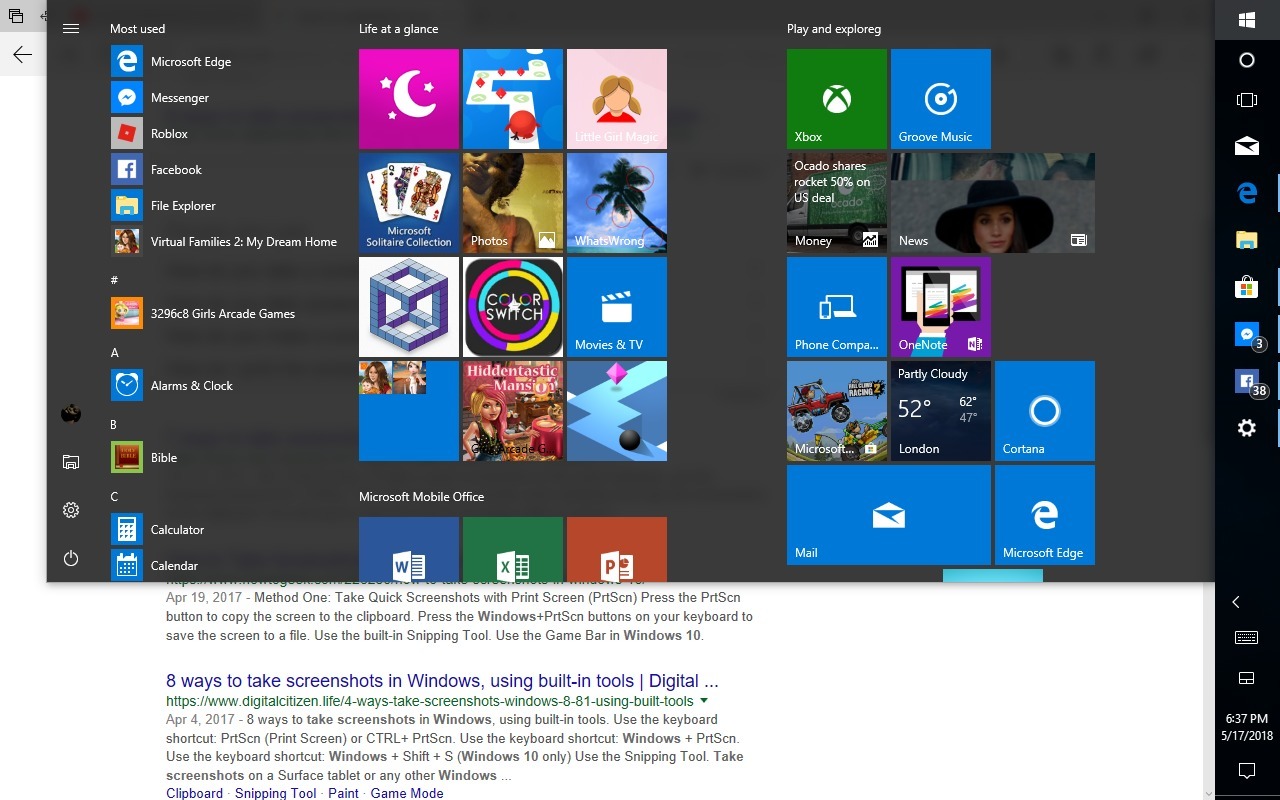
Task: Open the Photos tile
Action: (513, 203)
